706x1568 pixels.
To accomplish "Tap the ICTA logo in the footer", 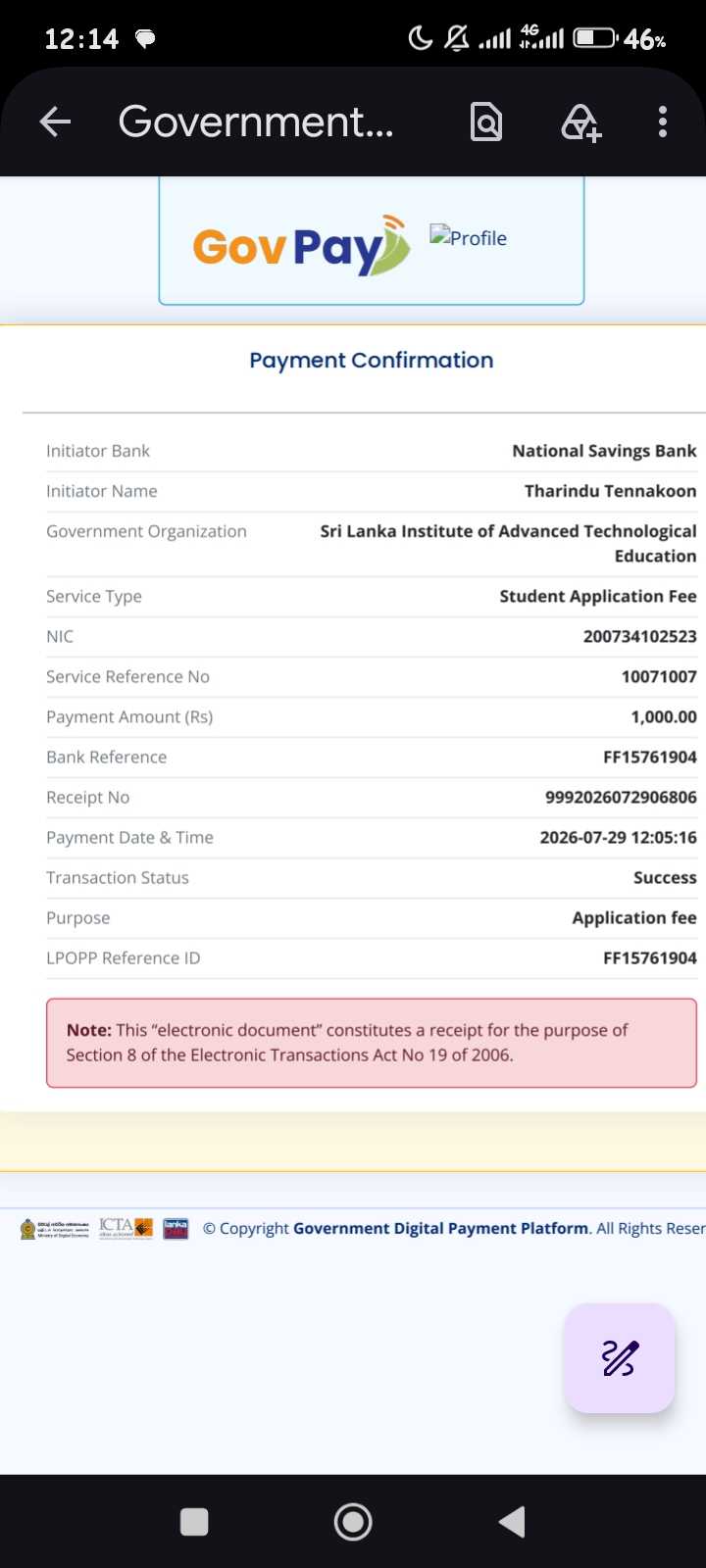I will [x=126, y=1228].
